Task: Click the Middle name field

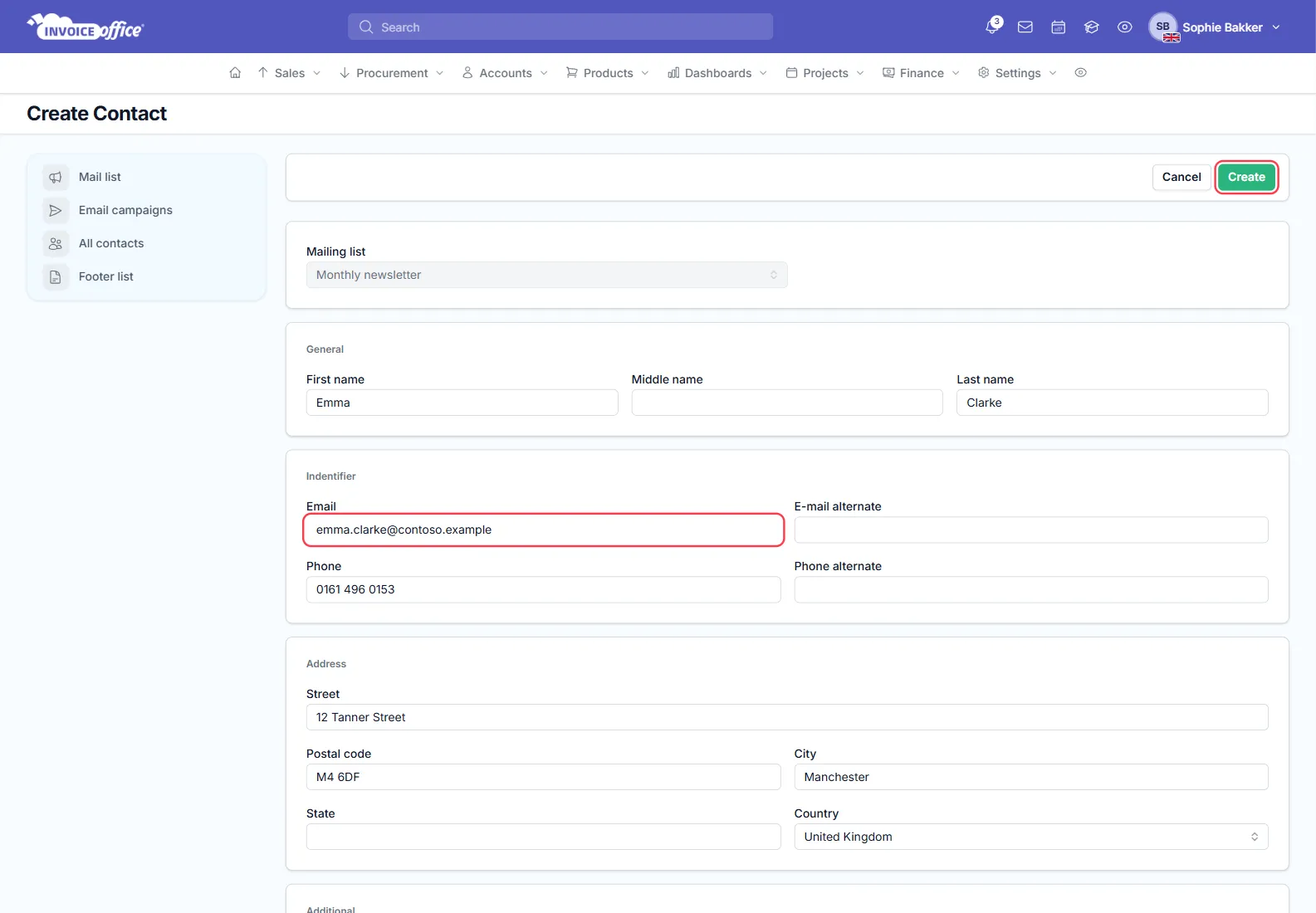Action: (787, 403)
